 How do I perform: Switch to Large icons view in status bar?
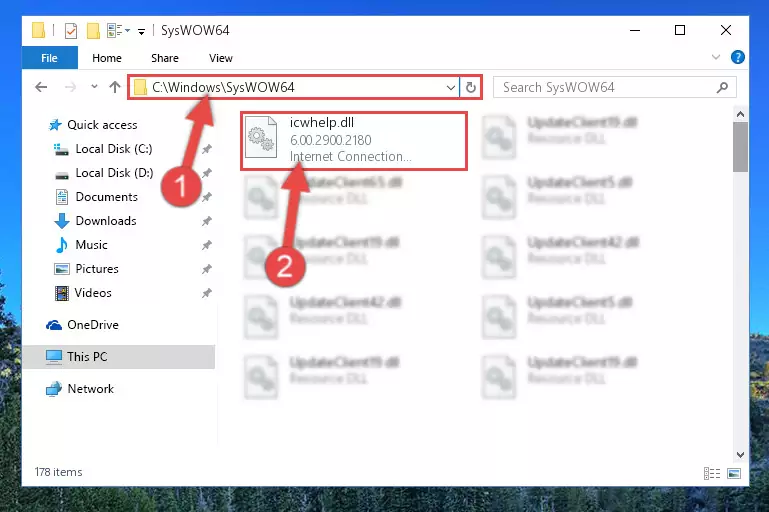734,473
